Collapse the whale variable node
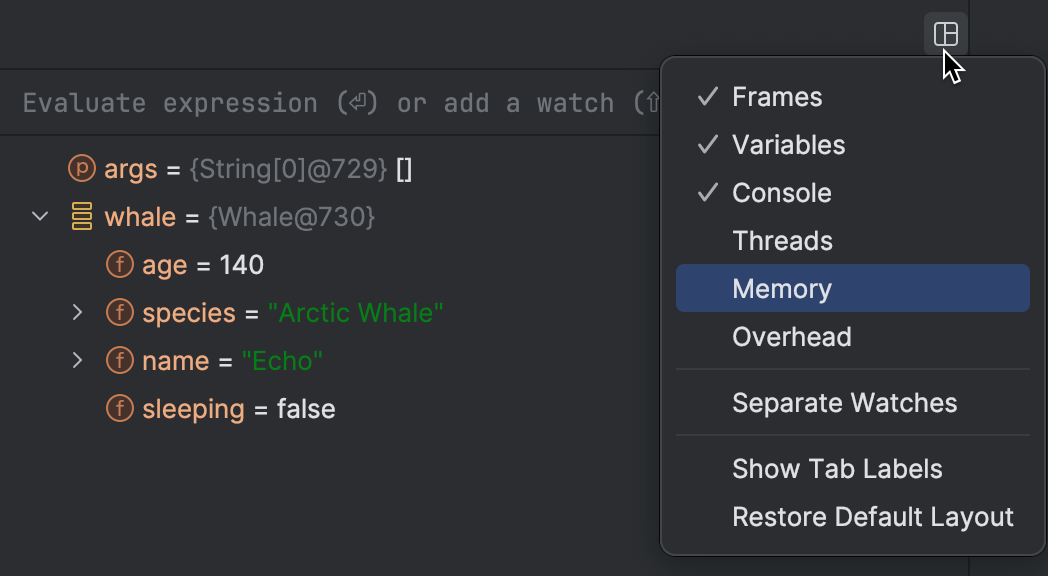Image resolution: width=1048 pixels, height=576 pixels. pos(40,217)
